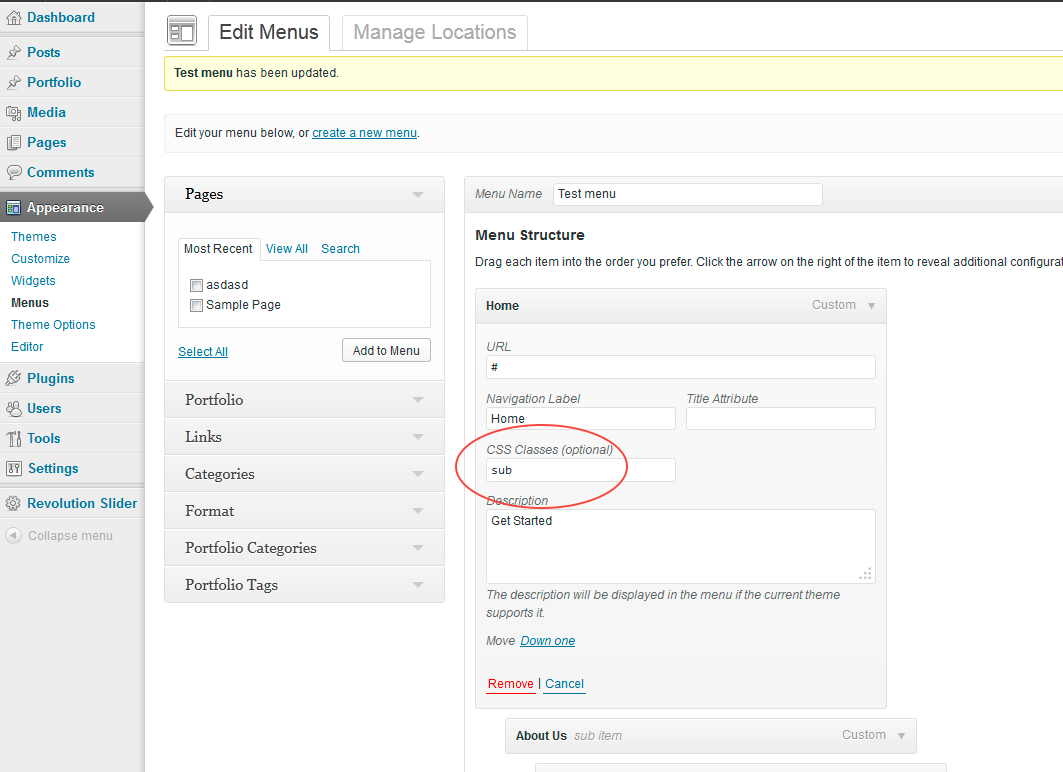Open the Themes submenu item
Image resolution: width=1063 pixels, height=772 pixels.
point(34,237)
